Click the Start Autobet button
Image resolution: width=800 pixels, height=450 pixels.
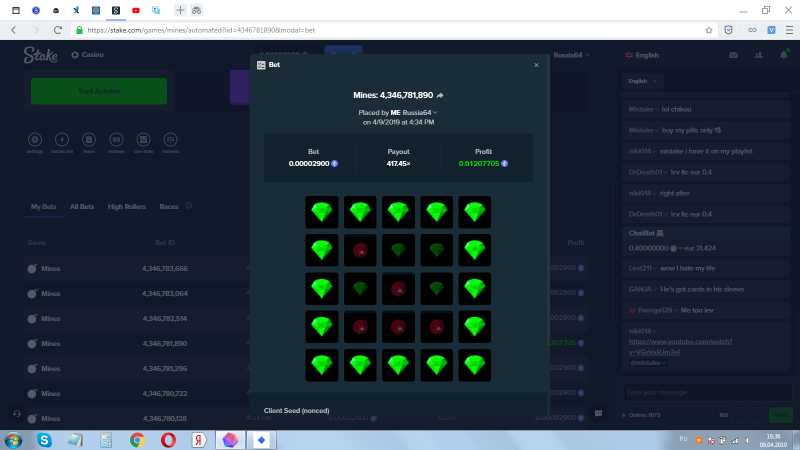(x=99, y=91)
